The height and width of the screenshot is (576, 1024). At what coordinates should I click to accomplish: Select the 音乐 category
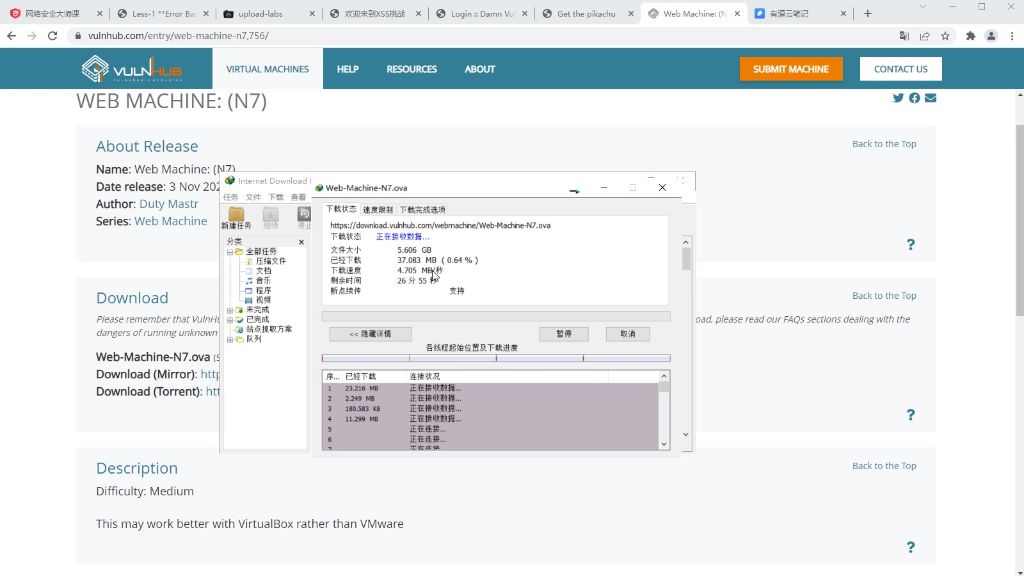tap(263, 281)
